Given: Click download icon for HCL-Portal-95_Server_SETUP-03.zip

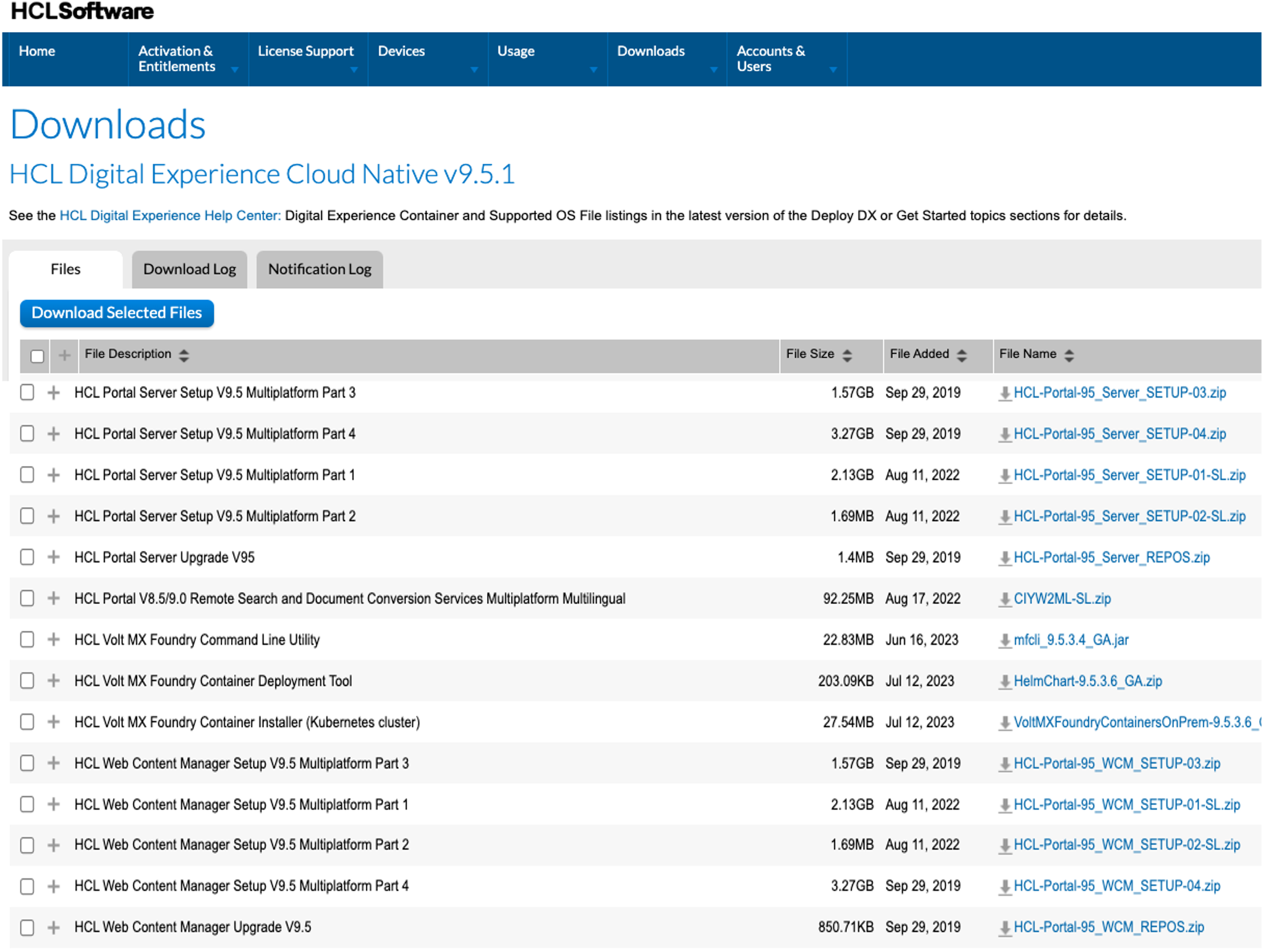Looking at the screenshot, I should 1005,393.
